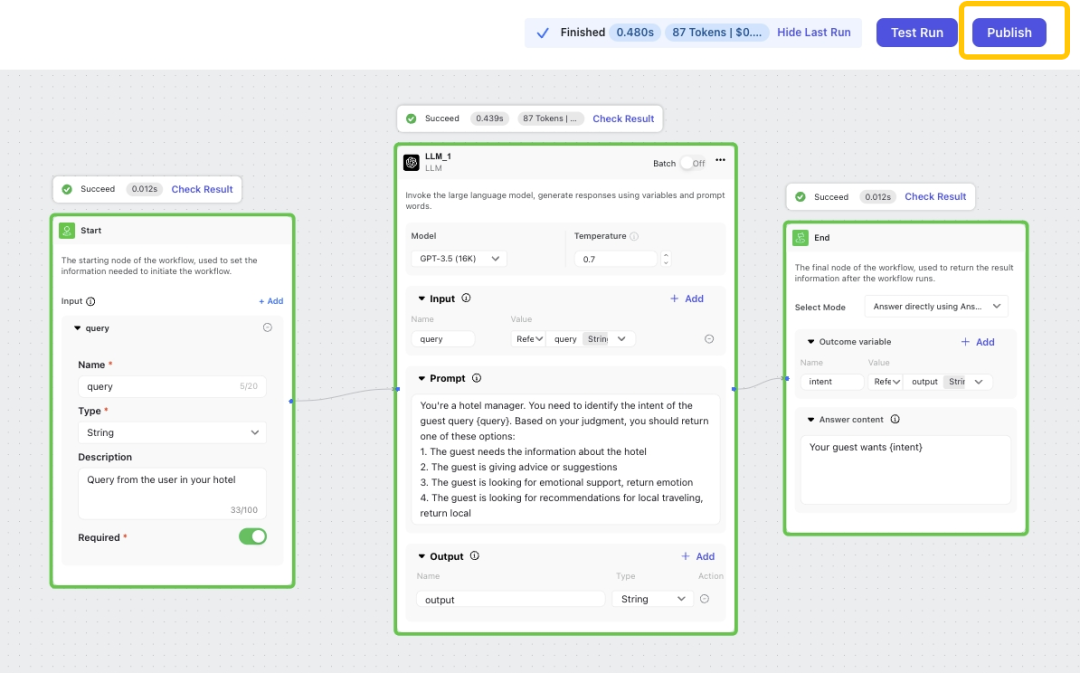Screen dimensions: 1080x673
Task: Click Hide Last Run link
Action: (814, 33)
